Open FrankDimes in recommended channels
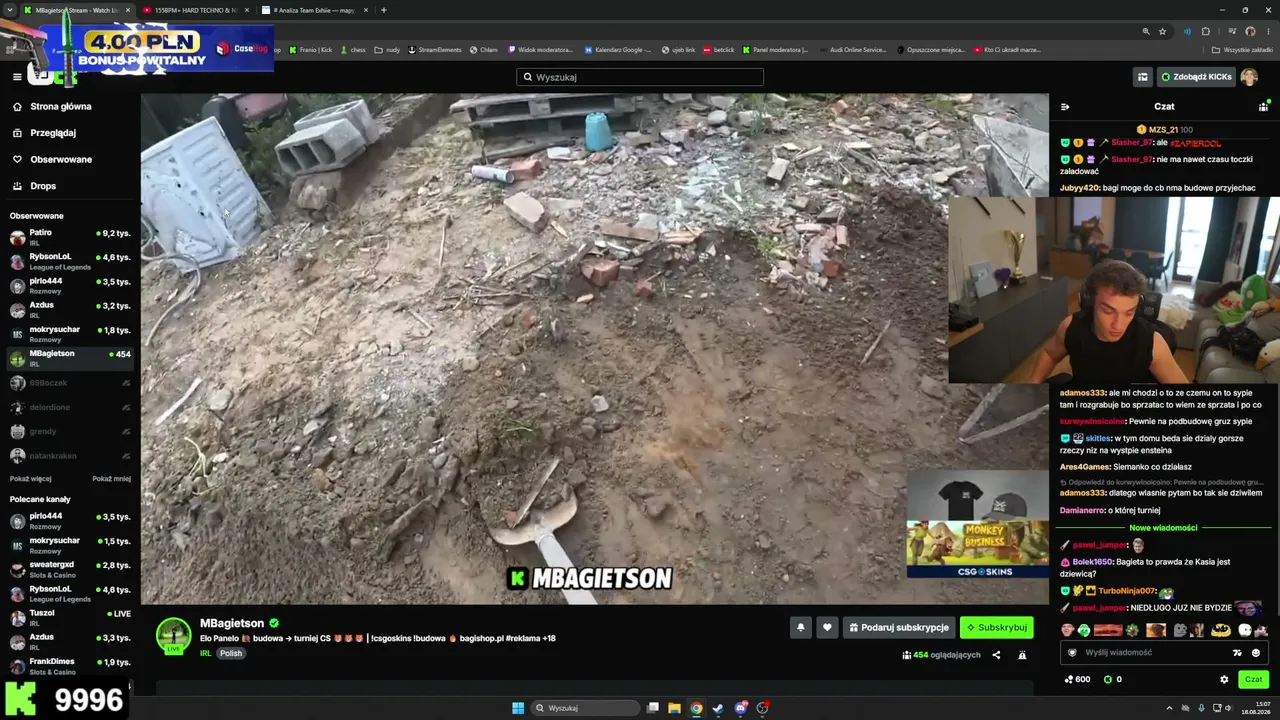Image resolution: width=1280 pixels, height=720 pixels. point(70,666)
